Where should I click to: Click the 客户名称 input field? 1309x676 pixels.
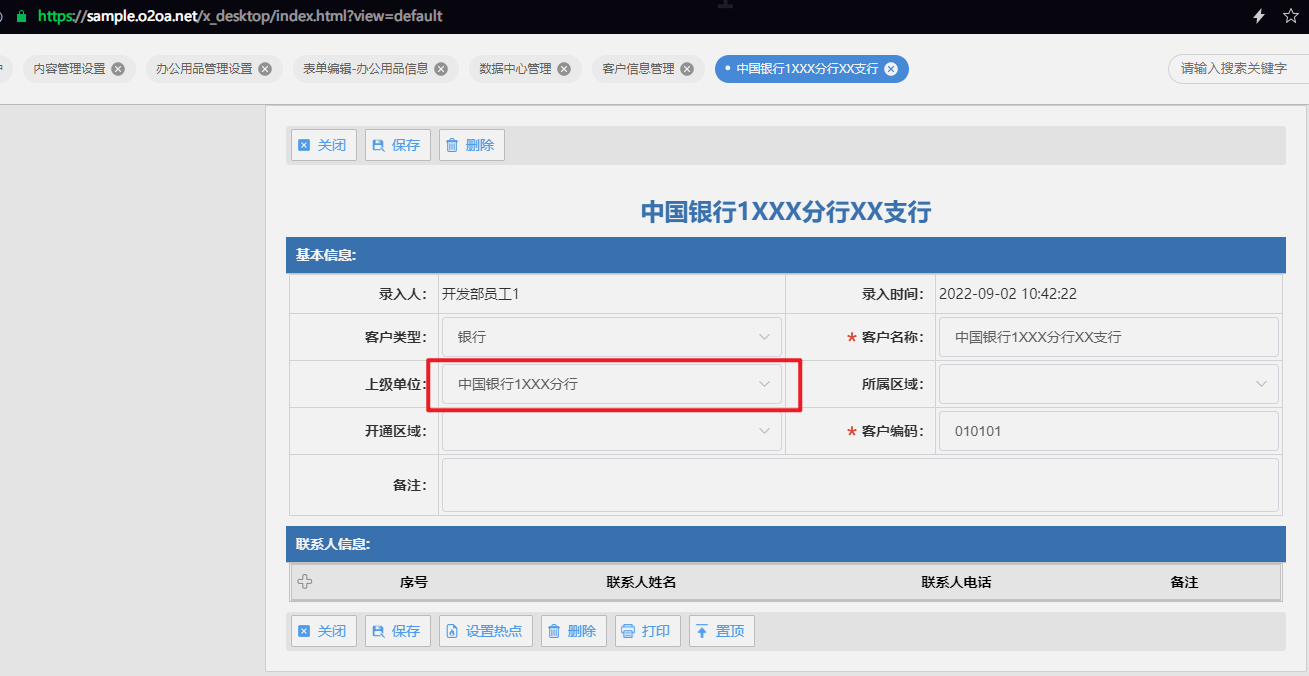[x=1109, y=337]
